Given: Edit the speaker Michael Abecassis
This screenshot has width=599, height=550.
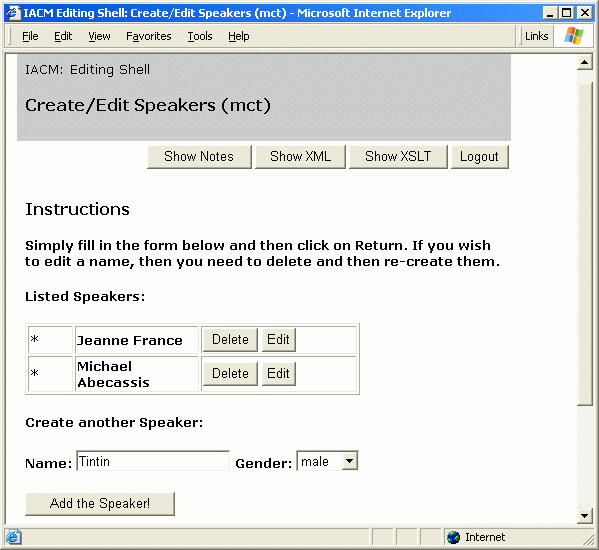Looking at the screenshot, I should coord(278,374).
